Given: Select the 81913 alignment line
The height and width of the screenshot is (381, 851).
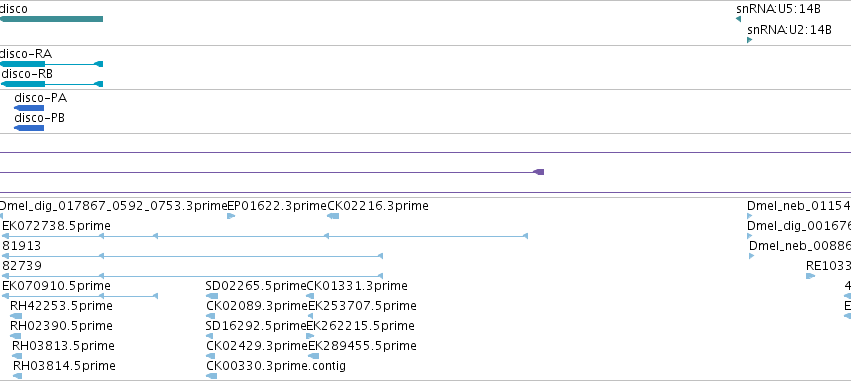Looking at the screenshot, I should click(x=193, y=256).
